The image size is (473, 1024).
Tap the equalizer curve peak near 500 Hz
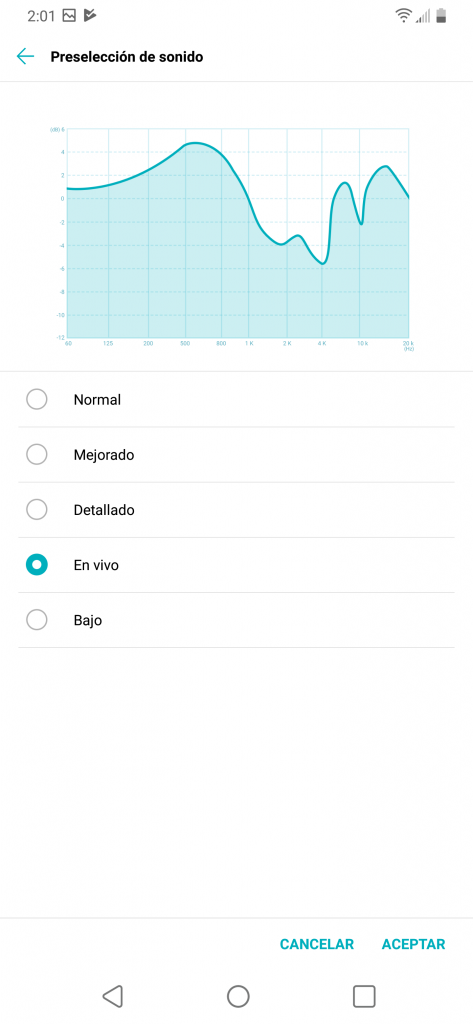pyautogui.click(x=194, y=142)
